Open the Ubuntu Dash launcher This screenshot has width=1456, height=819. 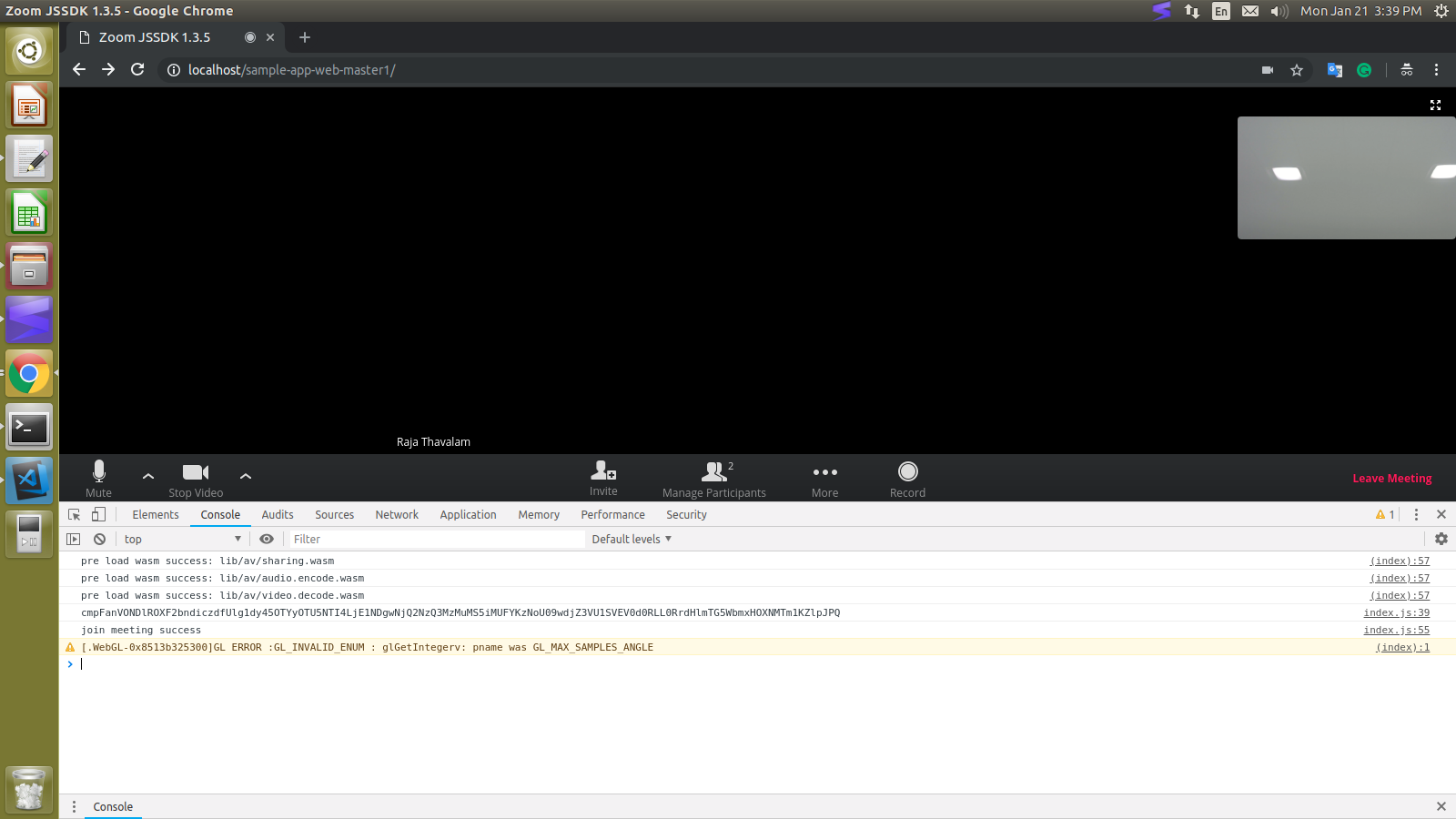[29, 51]
